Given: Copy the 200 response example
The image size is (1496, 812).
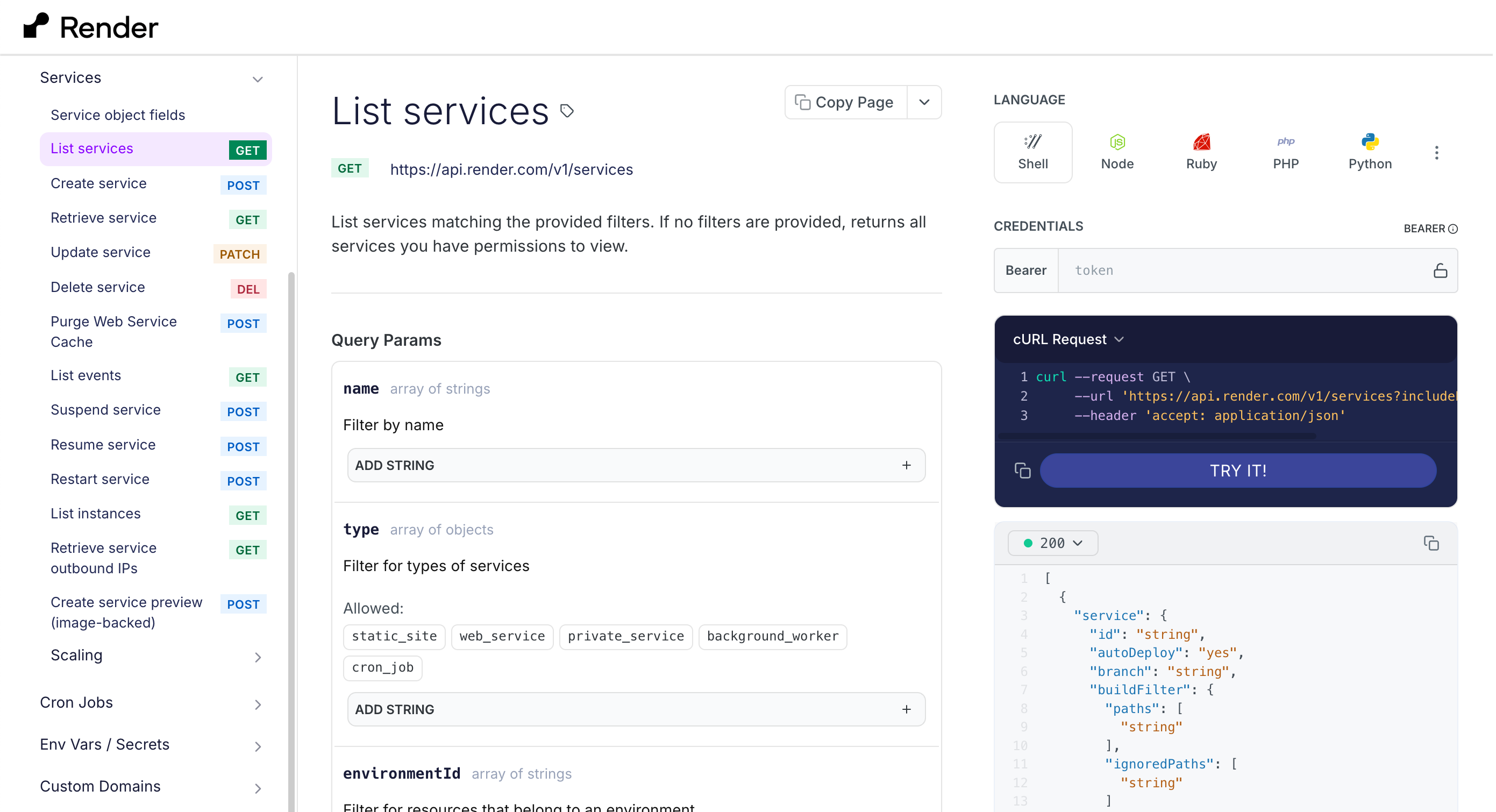Looking at the screenshot, I should pos(1433,544).
